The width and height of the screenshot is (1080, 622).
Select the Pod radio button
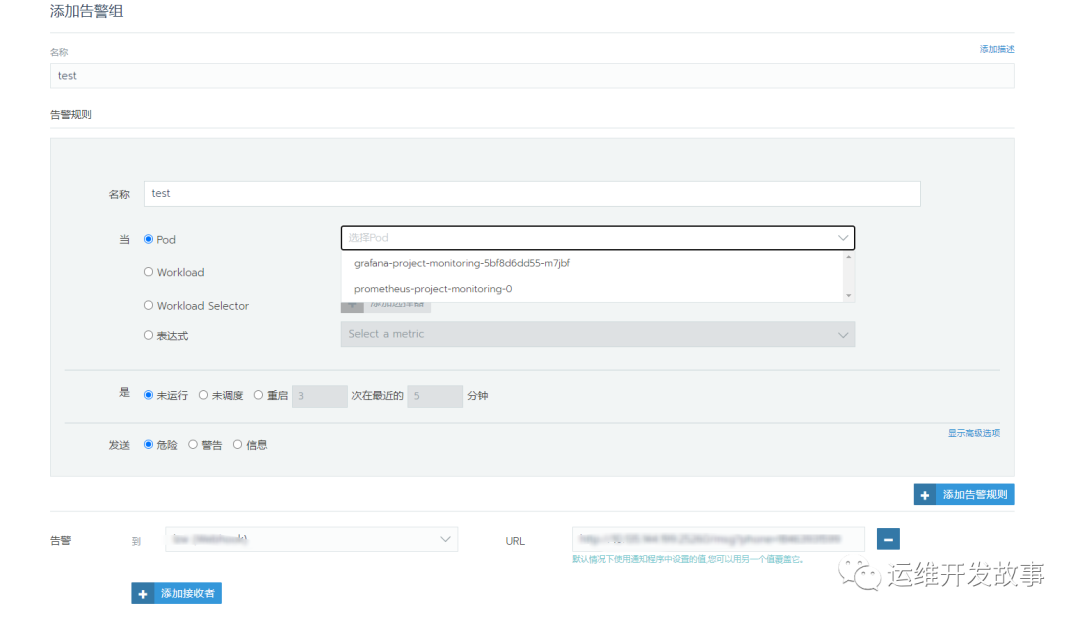click(x=148, y=239)
